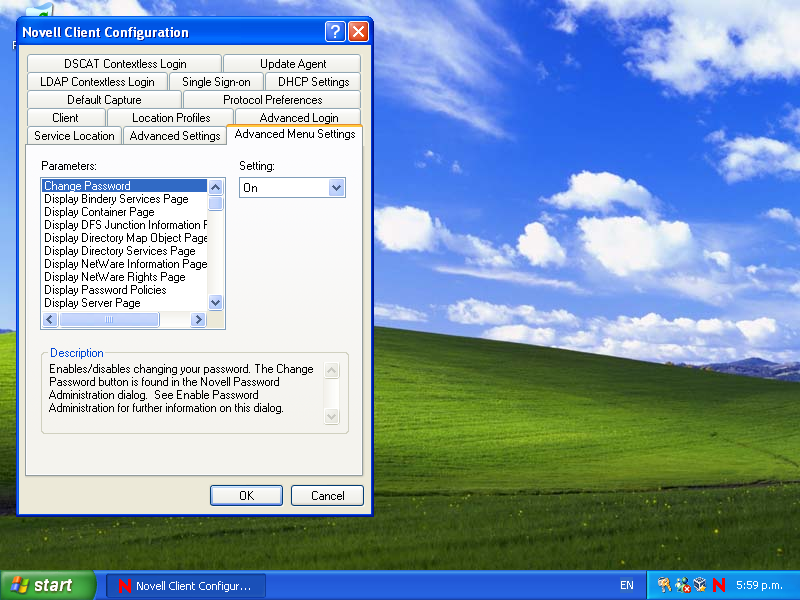
Task: Select Display Password Policies parameter
Action: coord(124,290)
